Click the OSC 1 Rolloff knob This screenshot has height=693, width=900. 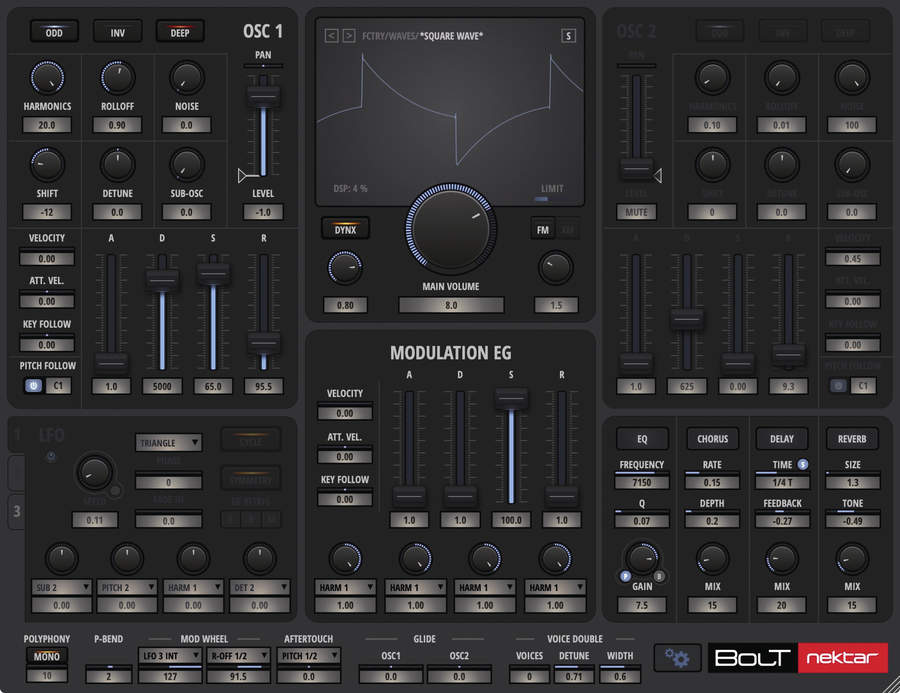pos(117,78)
